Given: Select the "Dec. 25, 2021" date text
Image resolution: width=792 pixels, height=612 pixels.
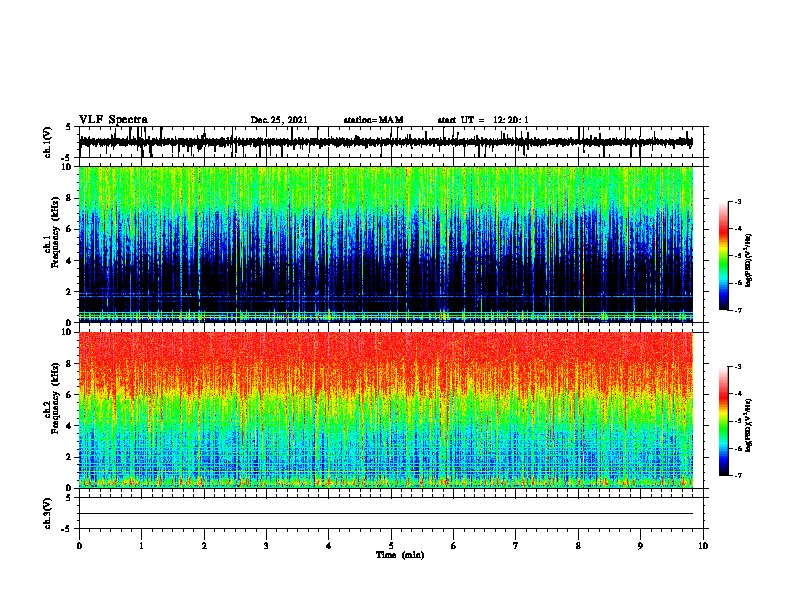Looking at the screenshot, I should [279, 120].
